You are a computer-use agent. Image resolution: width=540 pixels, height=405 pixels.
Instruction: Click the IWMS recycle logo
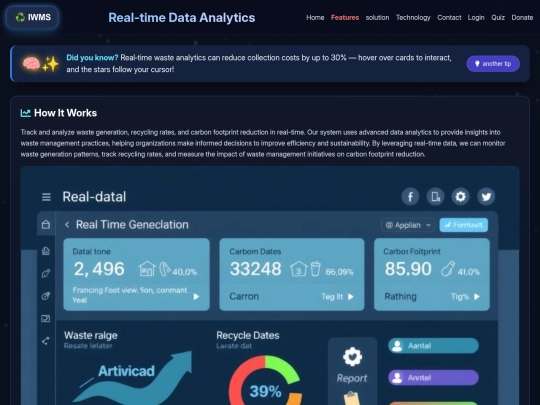pos(32,17)
